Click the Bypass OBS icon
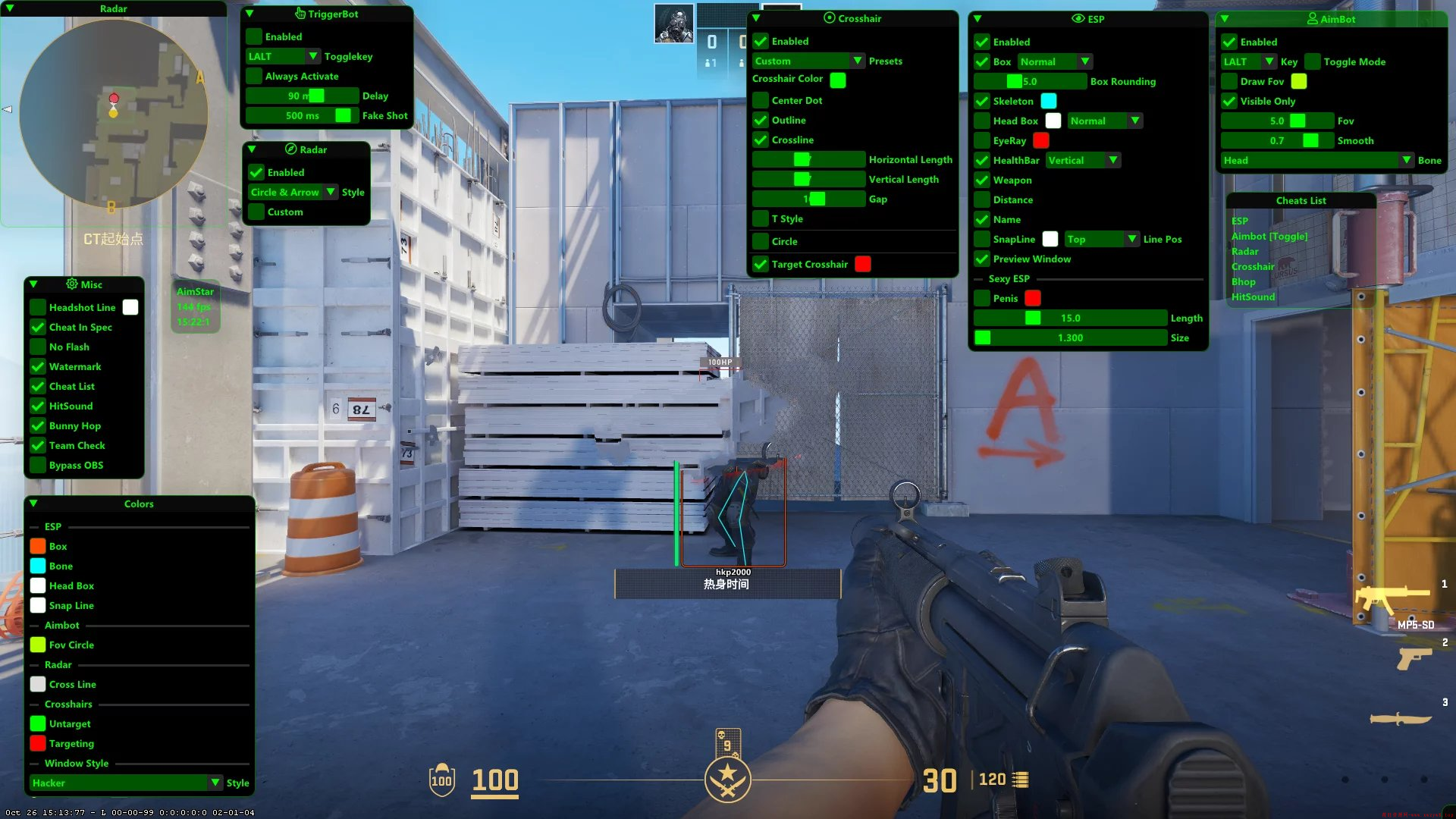1456x819 pixels. (x=38, y=465)
